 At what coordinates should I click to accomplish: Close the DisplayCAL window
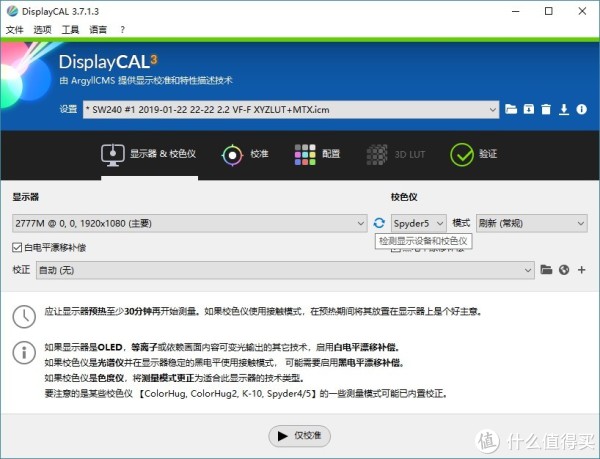[x=582, y=11]
